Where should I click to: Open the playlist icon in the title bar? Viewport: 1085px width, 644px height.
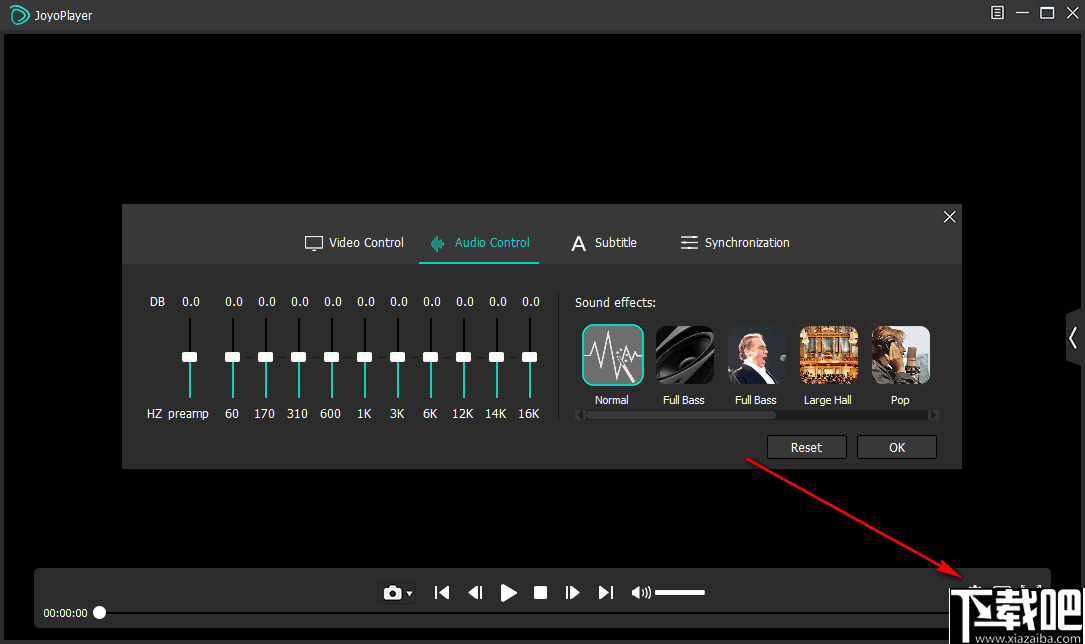(997, 13)
